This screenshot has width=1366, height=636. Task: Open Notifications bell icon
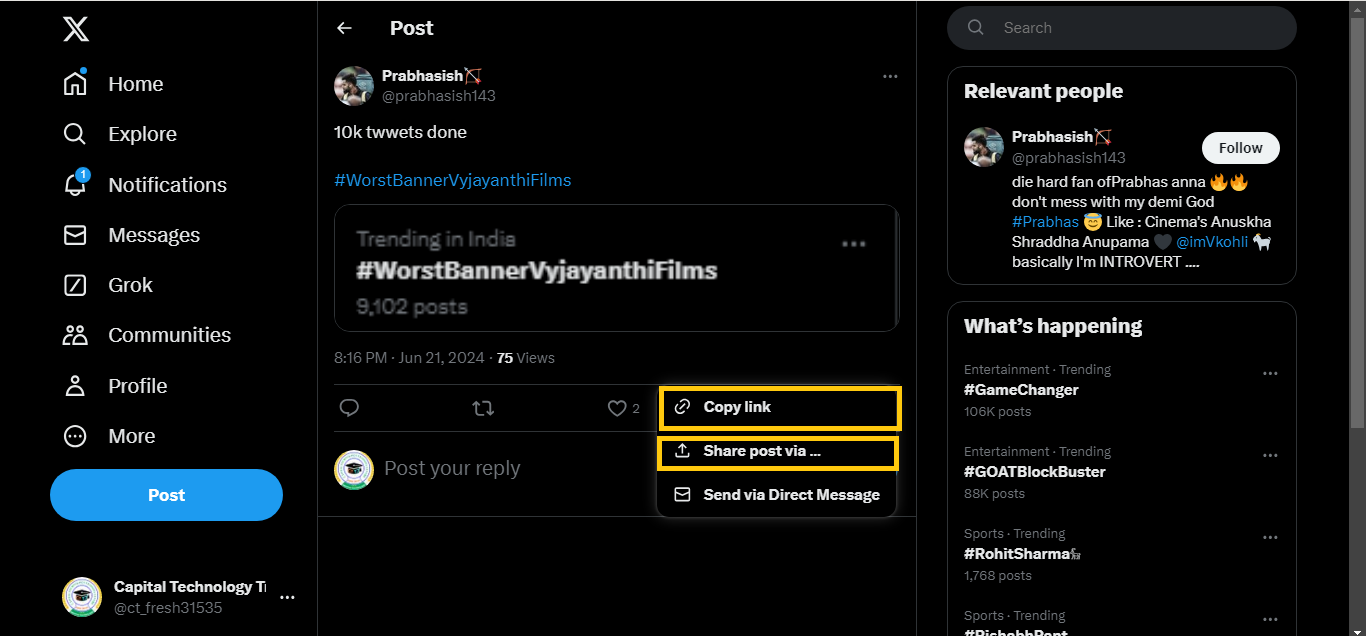[x=75, y=185]
